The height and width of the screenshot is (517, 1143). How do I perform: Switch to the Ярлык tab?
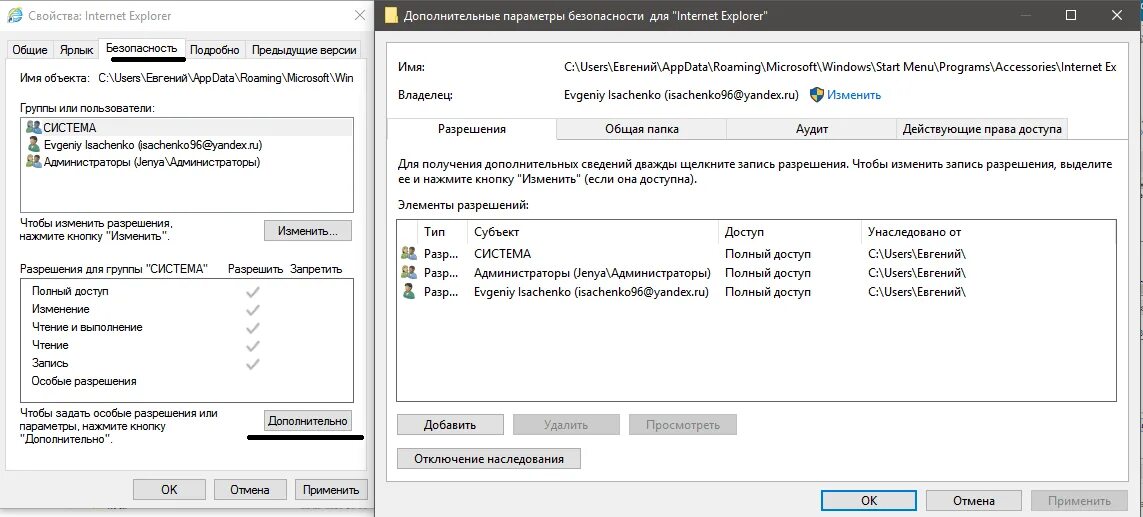pos(77,50)
